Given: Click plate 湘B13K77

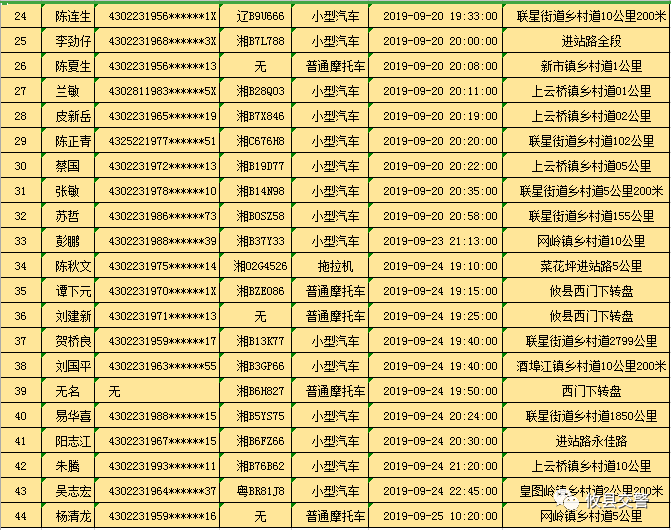Looking at the screenshot, I should (x=260, y=341).
